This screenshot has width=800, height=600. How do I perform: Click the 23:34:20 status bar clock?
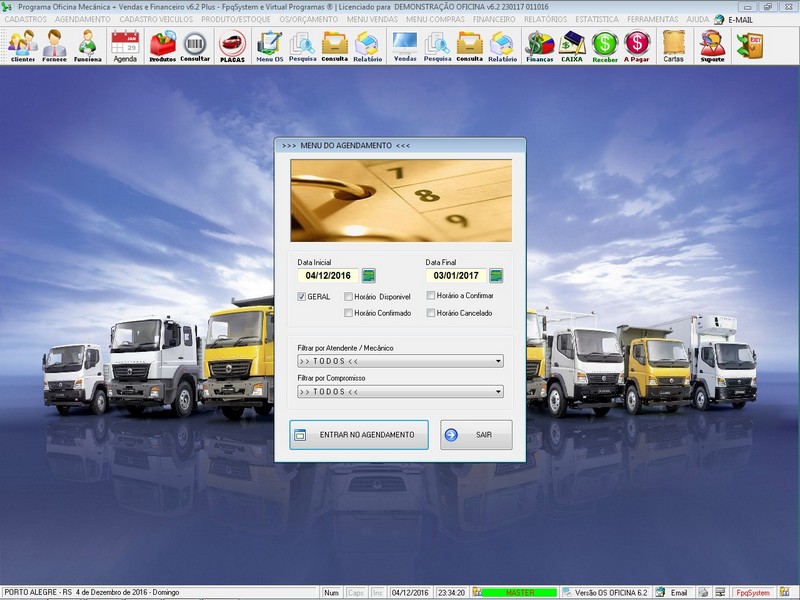point(451,593)
